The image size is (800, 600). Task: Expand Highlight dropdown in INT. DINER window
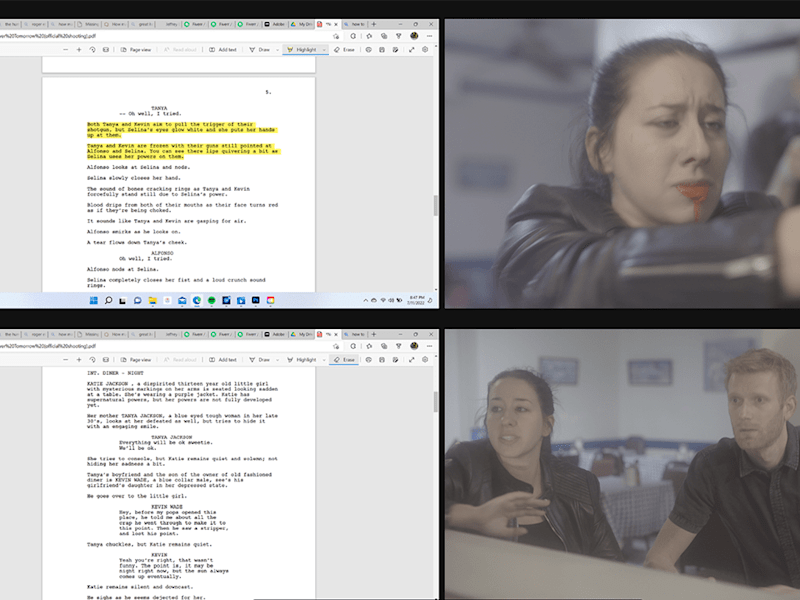coord(324,360)
